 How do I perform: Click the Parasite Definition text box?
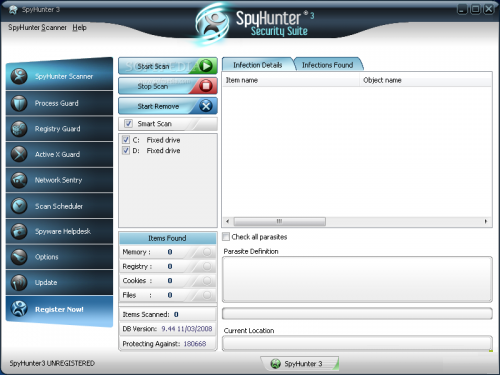click(x=357, y=279)
